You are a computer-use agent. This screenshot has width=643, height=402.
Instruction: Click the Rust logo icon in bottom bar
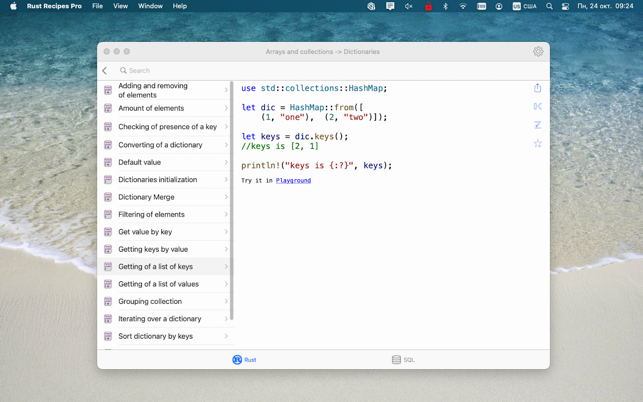point(237,360)
